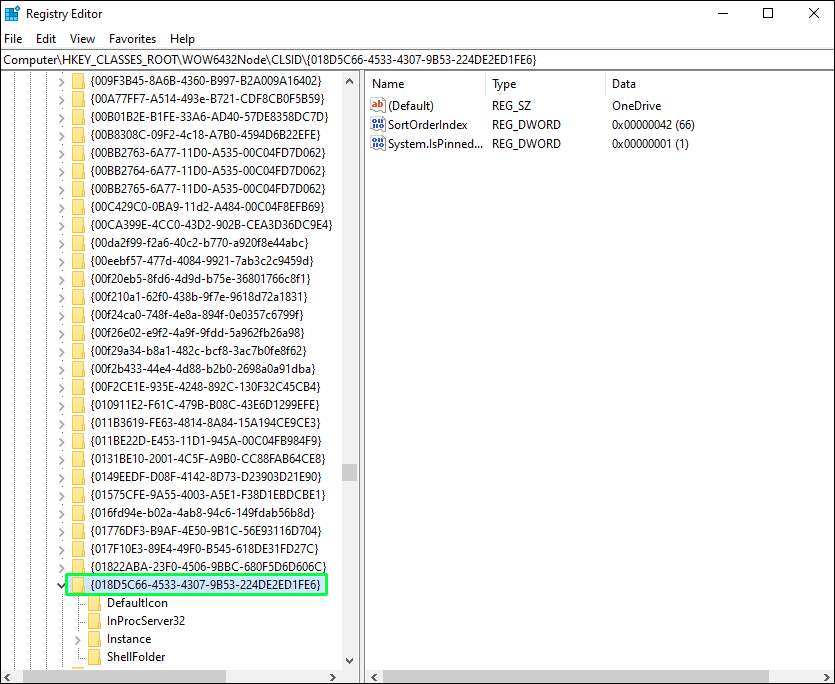Screen dimensions: 835x684
Task: Click the Registry Editor title bar icon
Action: (x=12, y=13)
